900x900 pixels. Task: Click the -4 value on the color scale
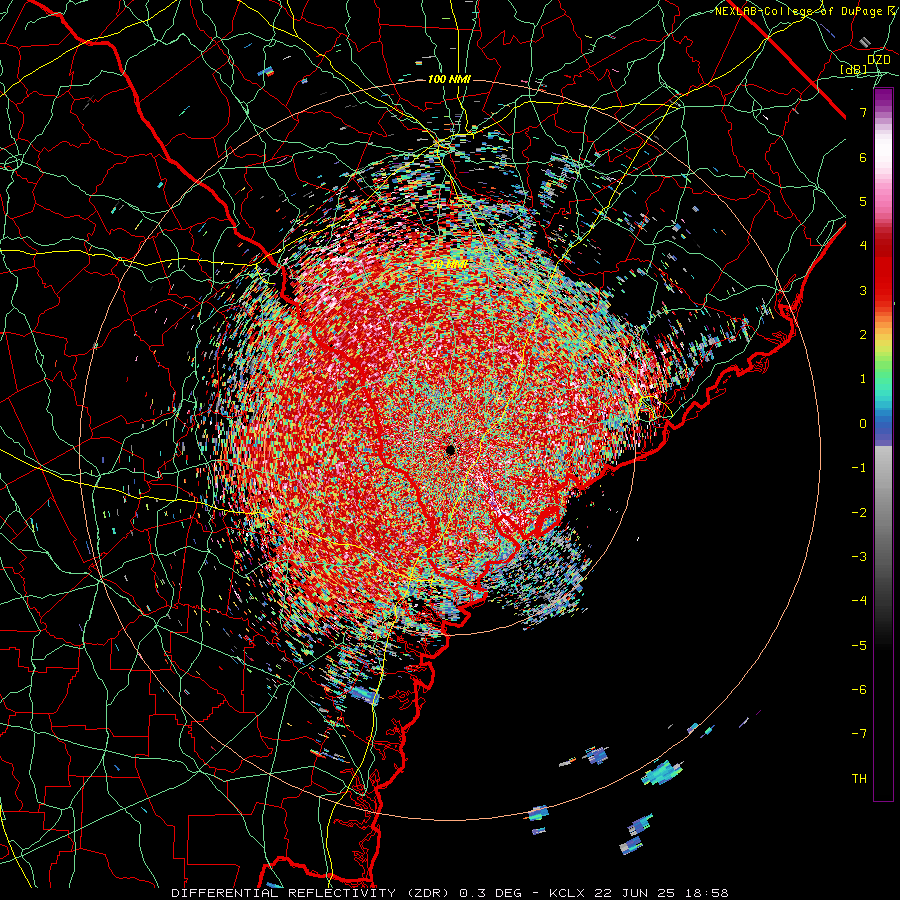point(859,601)
